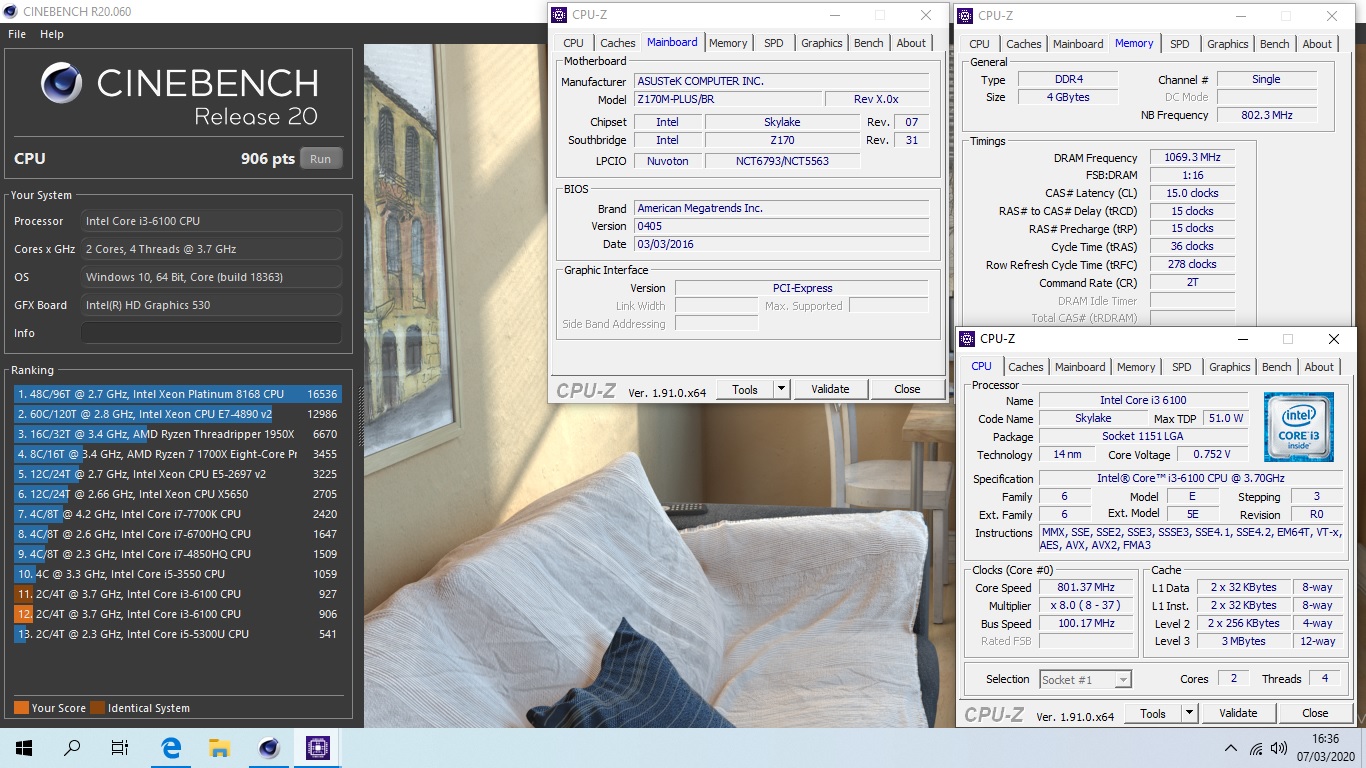The width and height of the screenshot is (1366, 768).
Task: Launch Microsoft Edge from taskbar
Action: [x=172, y=748]
